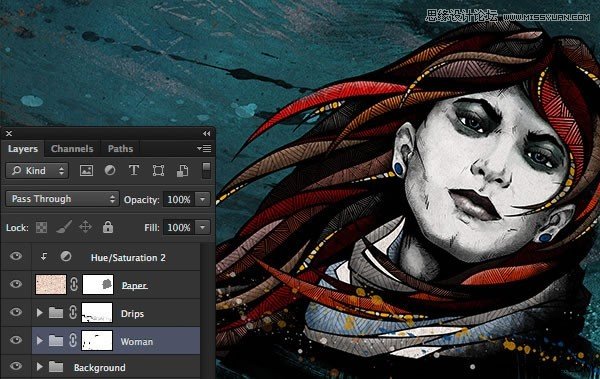Image resolution: width=600 pixels, height=379 pixels.
Task: Expand the Woman group
Action: click(39, 340)
